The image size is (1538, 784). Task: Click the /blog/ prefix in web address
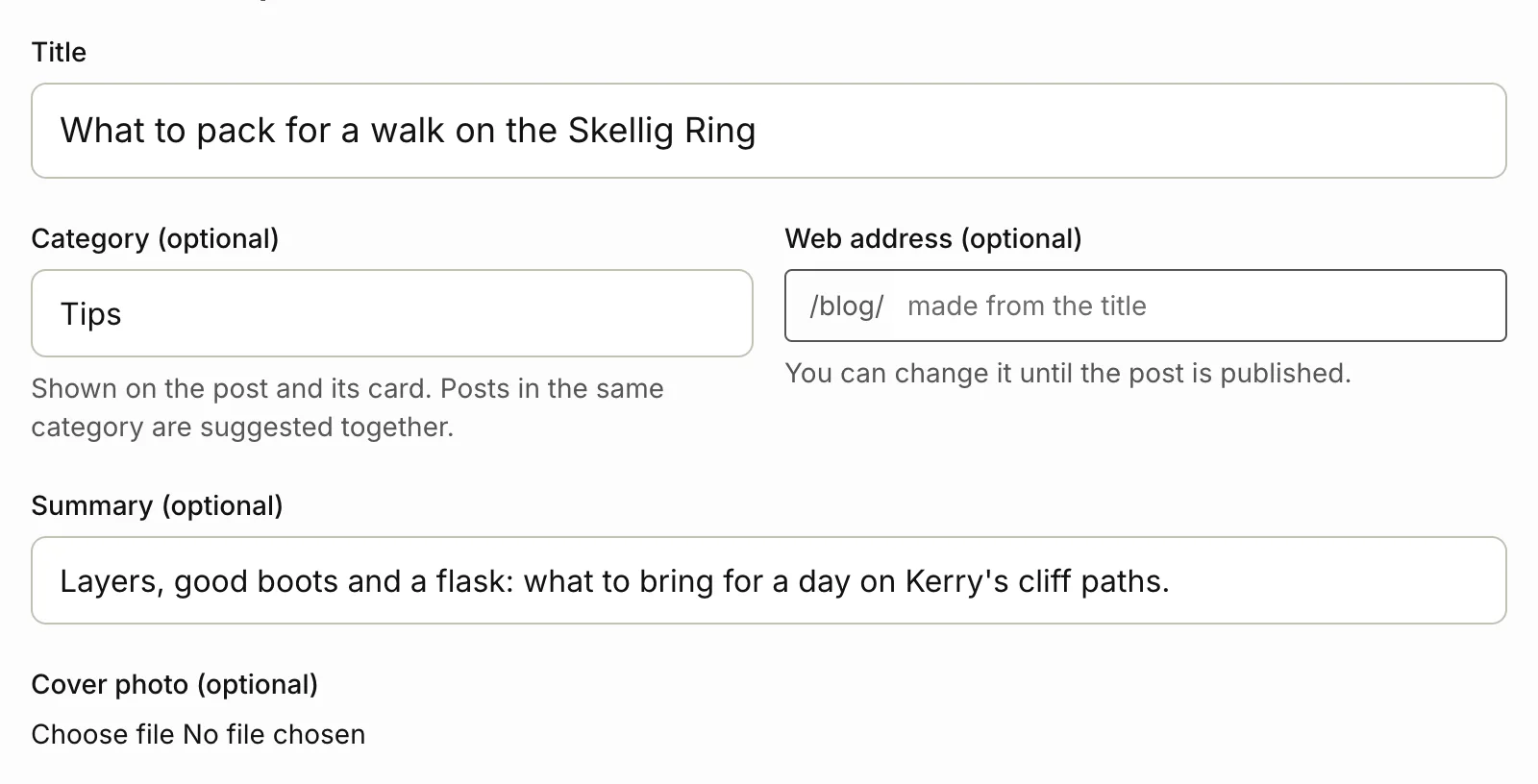[846, 306]
